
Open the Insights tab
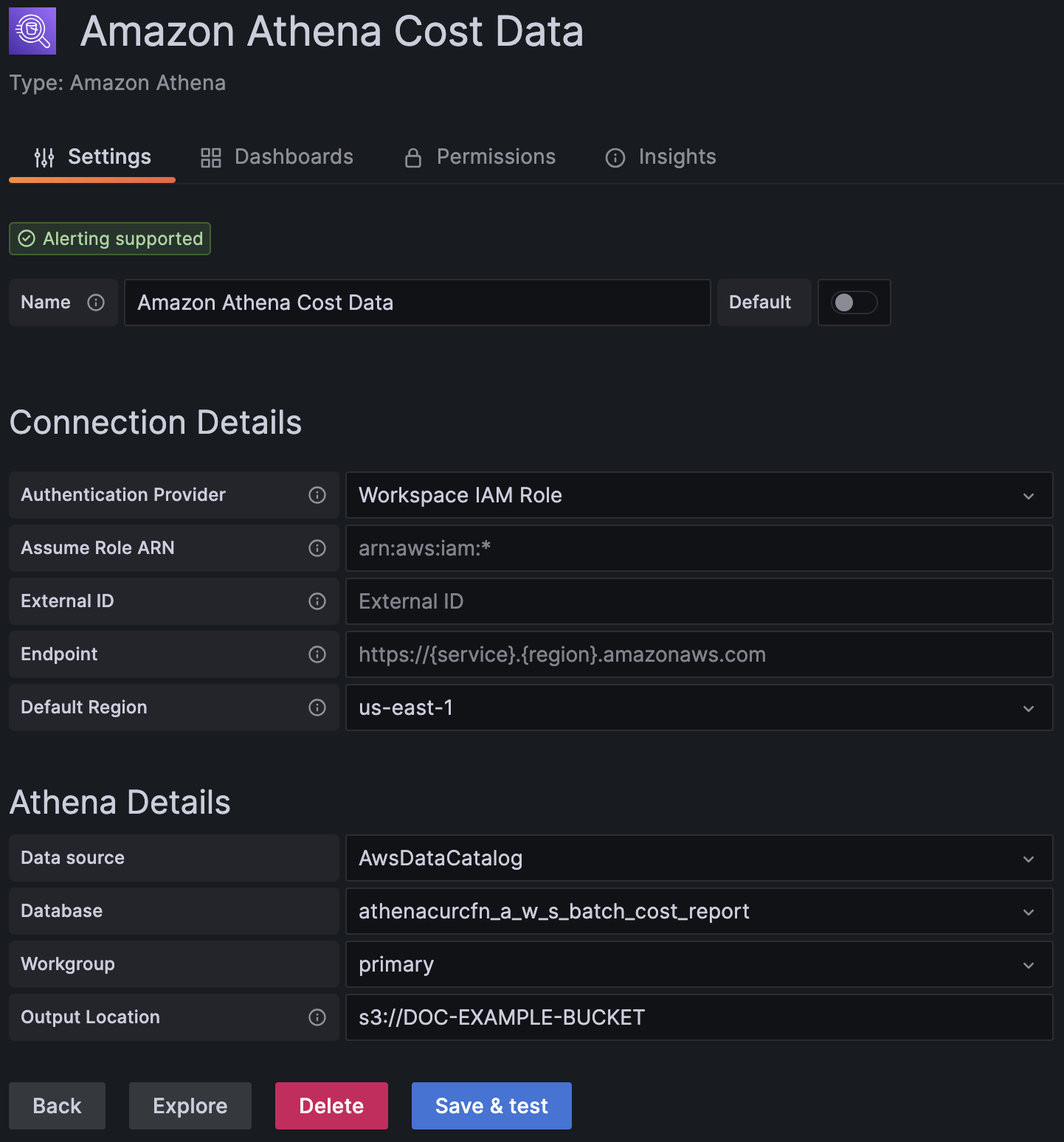(x=660, y=157)
